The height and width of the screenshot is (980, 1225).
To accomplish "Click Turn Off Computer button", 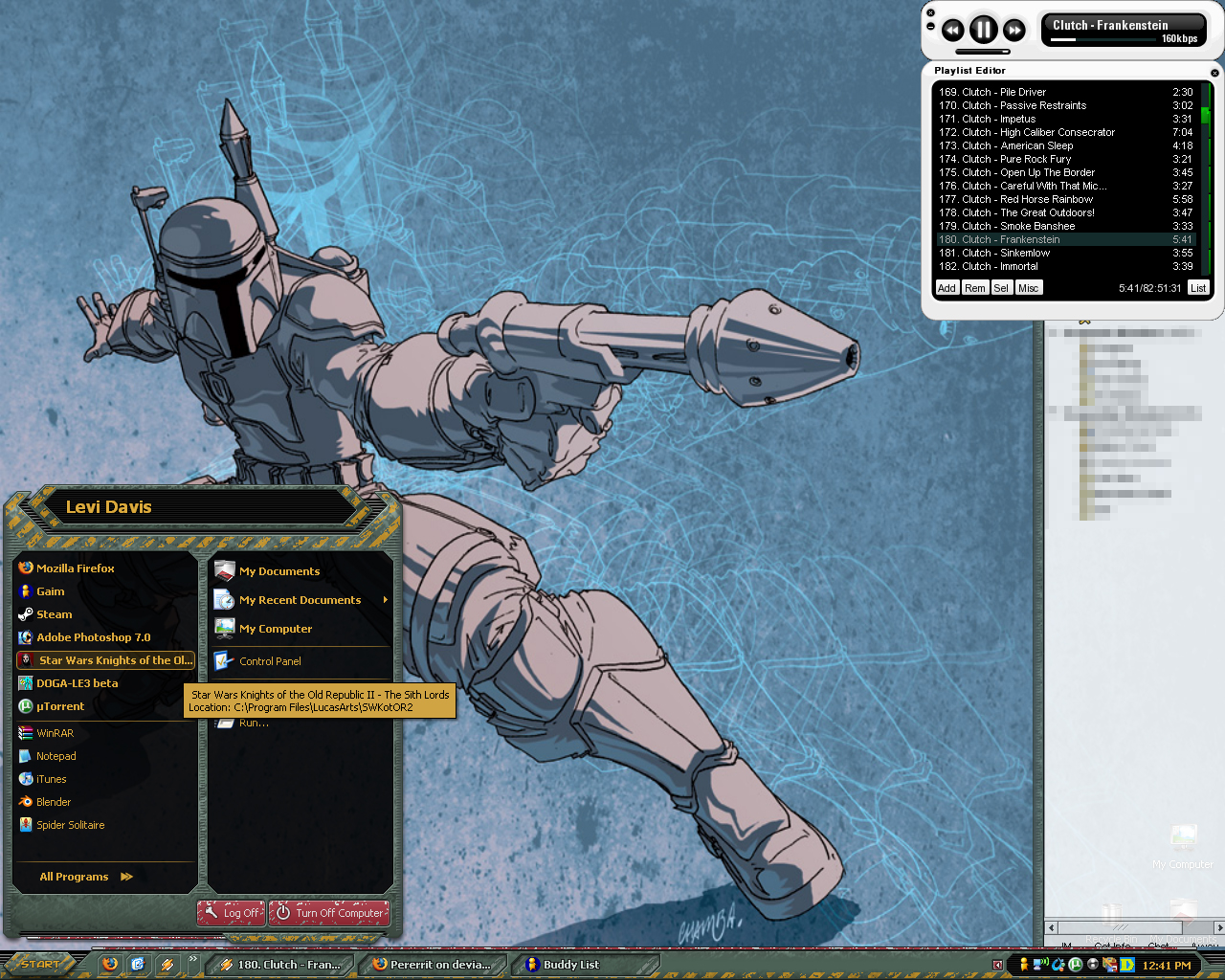I will point(329,913).
